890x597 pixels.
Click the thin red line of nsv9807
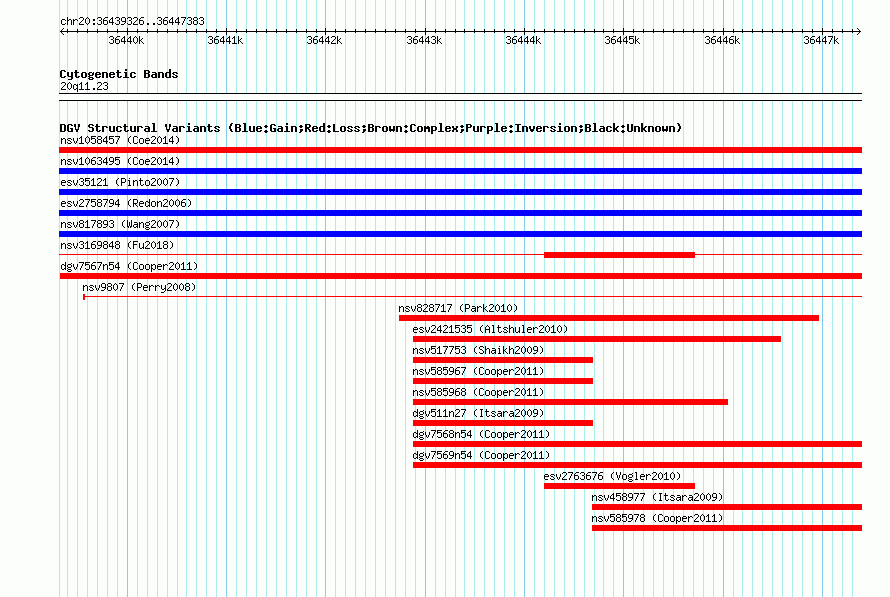[x=472, y=296]
